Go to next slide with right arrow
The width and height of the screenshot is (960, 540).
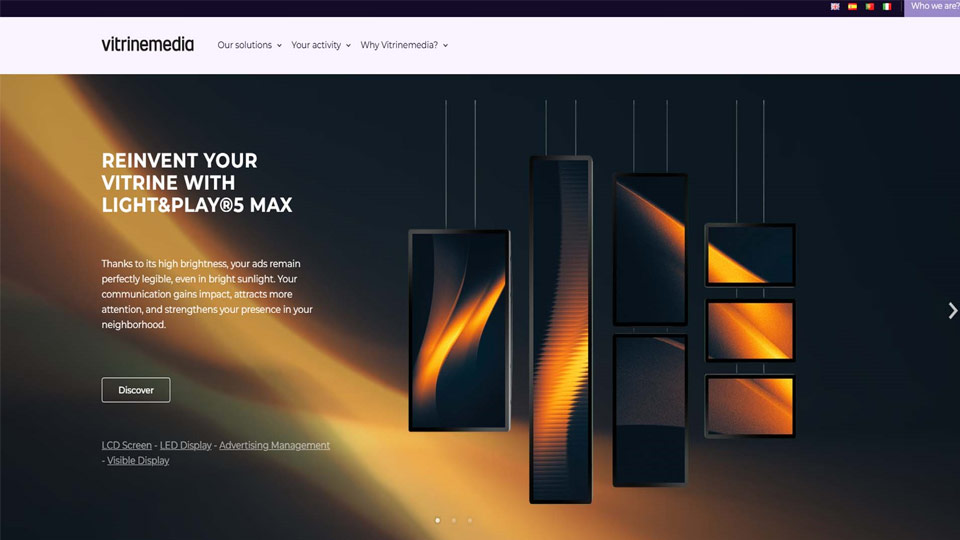click(952, 310)
